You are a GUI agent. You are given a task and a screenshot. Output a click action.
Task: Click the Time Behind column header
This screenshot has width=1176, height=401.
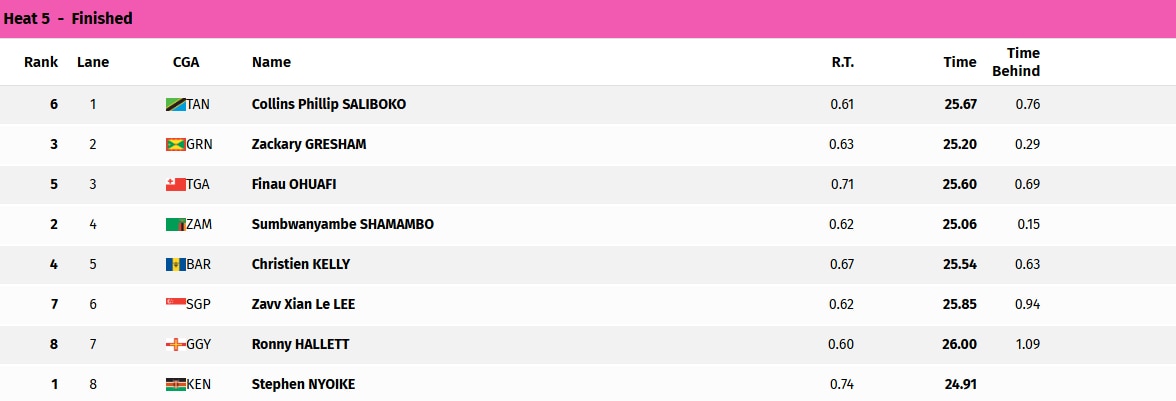click(1016, 62)
